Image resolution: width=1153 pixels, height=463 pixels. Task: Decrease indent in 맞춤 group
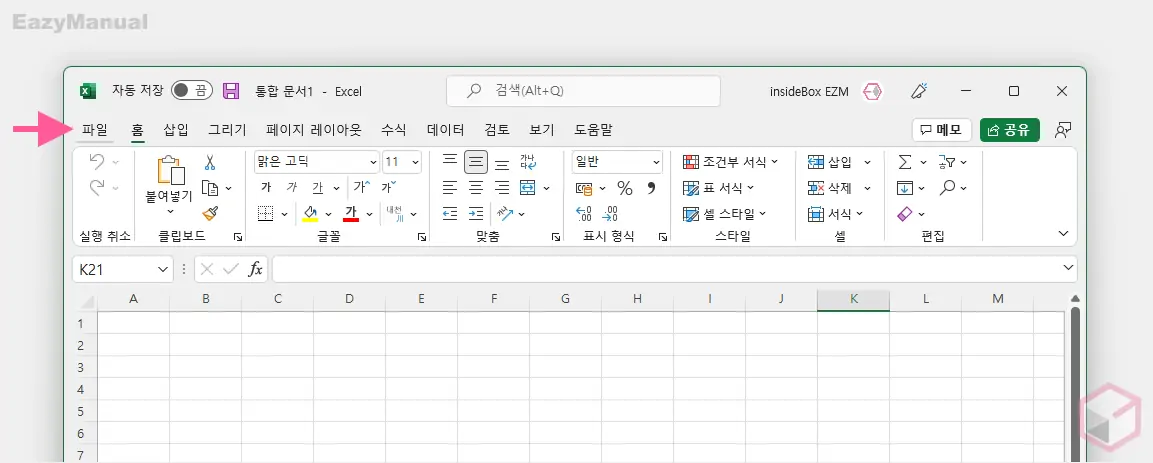(x=450, y=213)
